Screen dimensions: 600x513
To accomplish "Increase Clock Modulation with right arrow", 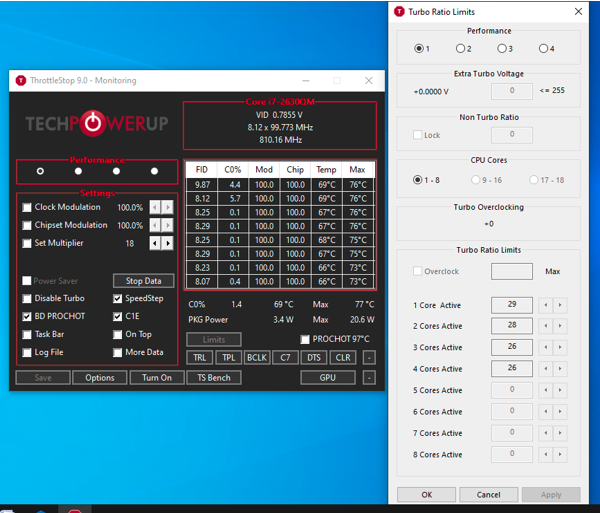I will point(168,207).
